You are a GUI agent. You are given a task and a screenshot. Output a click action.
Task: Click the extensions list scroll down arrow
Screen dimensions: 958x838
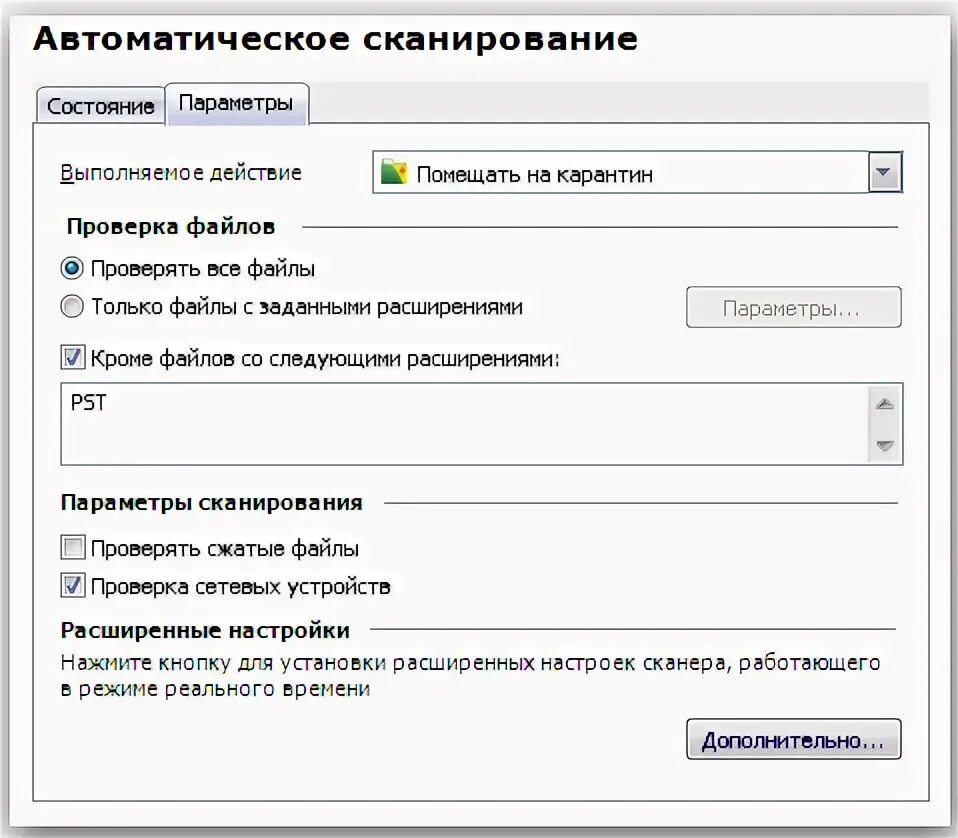885,445
